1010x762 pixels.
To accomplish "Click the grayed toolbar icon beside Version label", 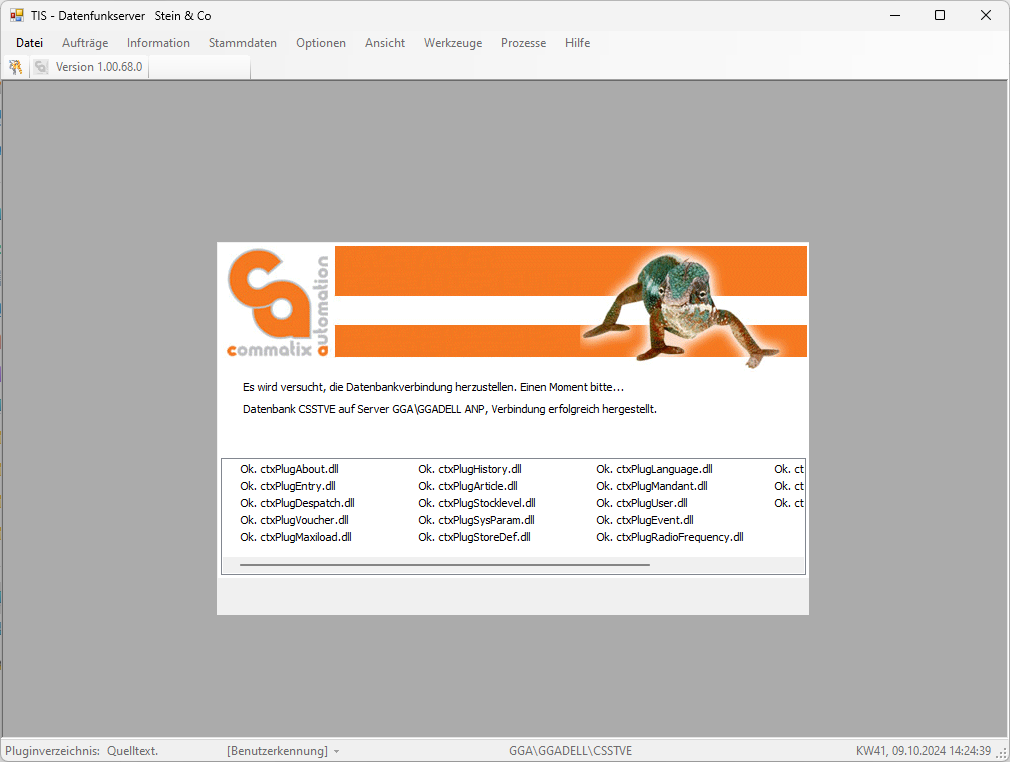I will click(41, 67).
